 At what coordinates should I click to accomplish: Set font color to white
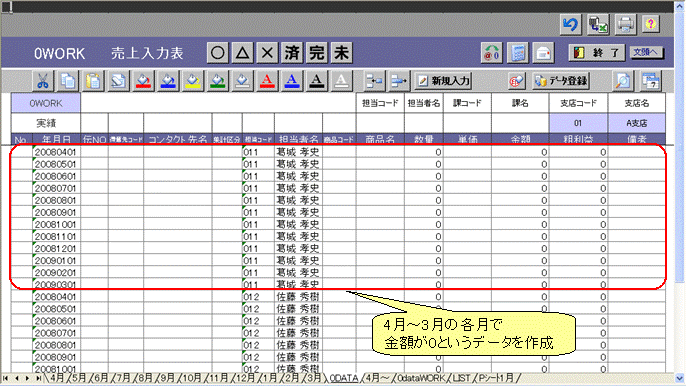pos(342,81)
